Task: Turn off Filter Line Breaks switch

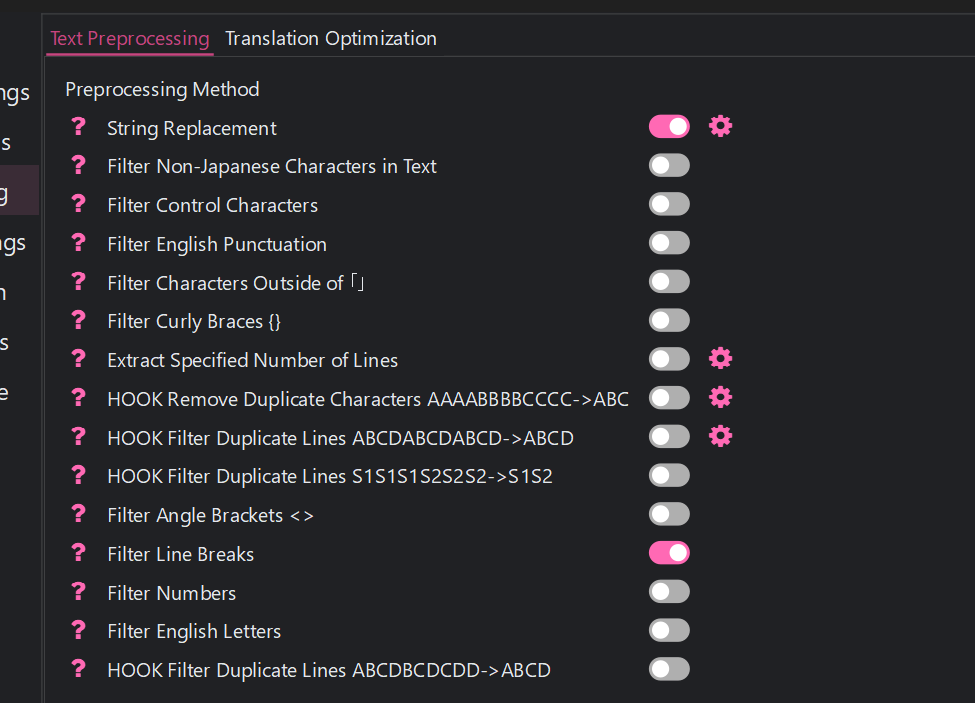Action: tap(669, 553)
